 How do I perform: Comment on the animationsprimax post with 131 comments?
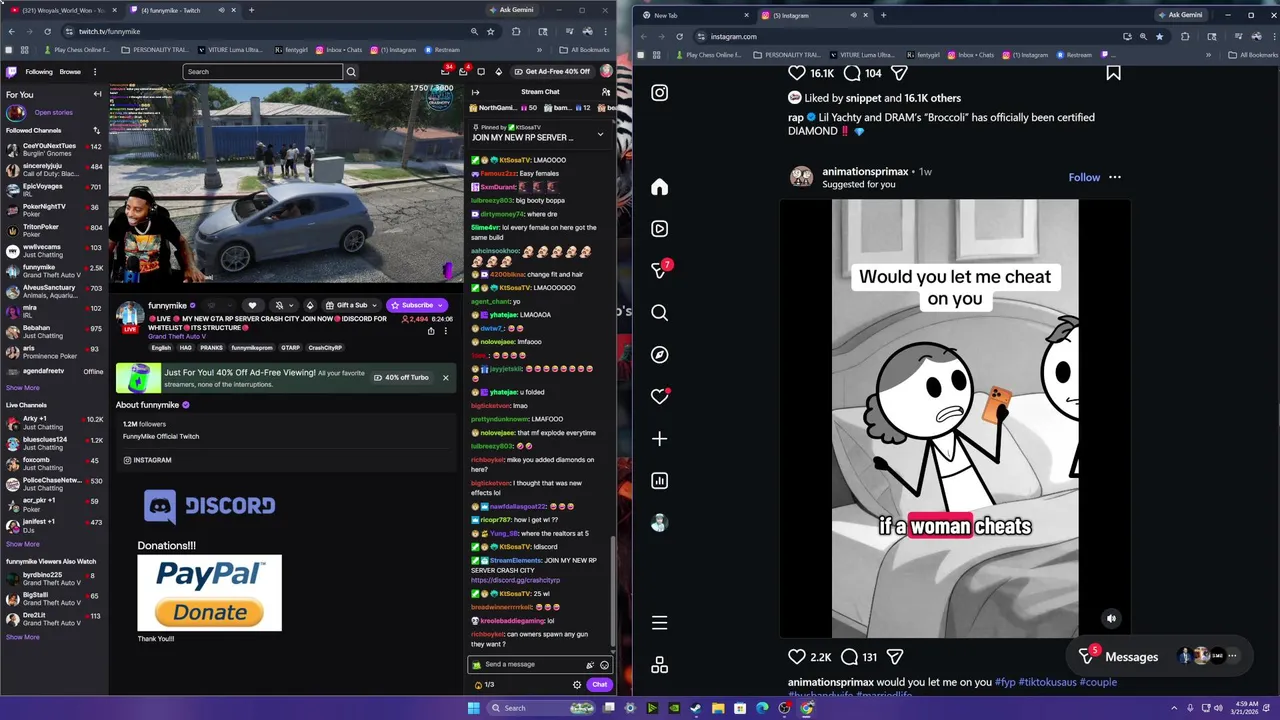click(x=850, y=657)
